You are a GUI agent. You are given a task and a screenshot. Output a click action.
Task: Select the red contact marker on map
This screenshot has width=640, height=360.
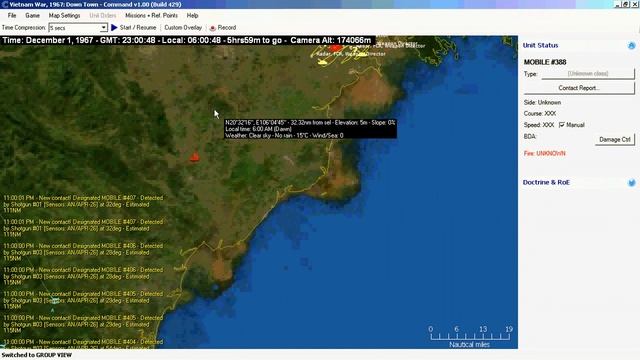click(195, 156)
